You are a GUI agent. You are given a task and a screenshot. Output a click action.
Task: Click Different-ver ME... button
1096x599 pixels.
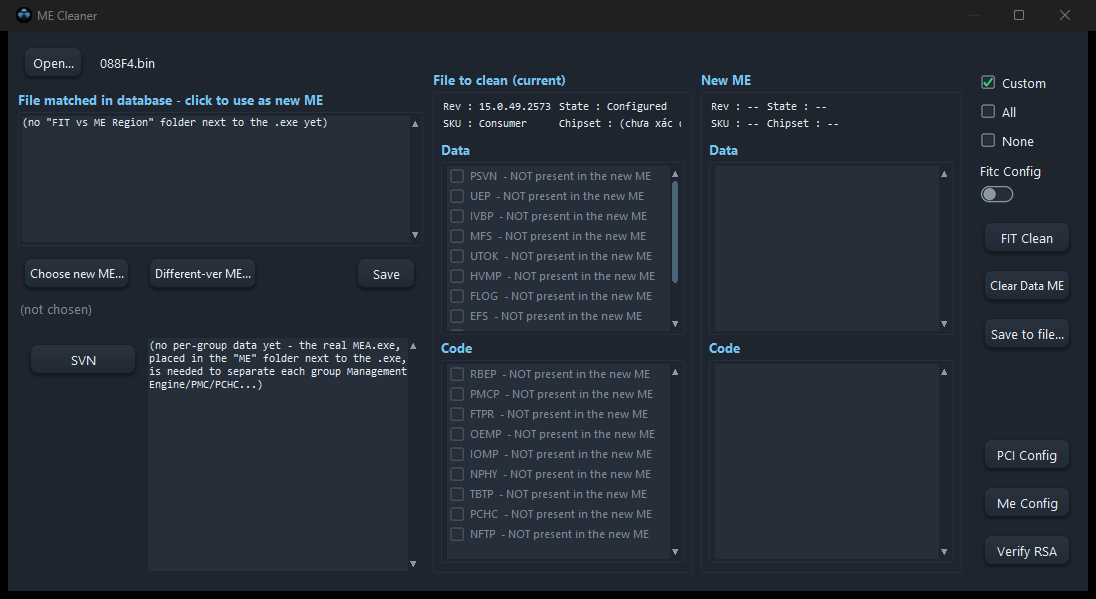pyautogui.click(x=203, y=274)
